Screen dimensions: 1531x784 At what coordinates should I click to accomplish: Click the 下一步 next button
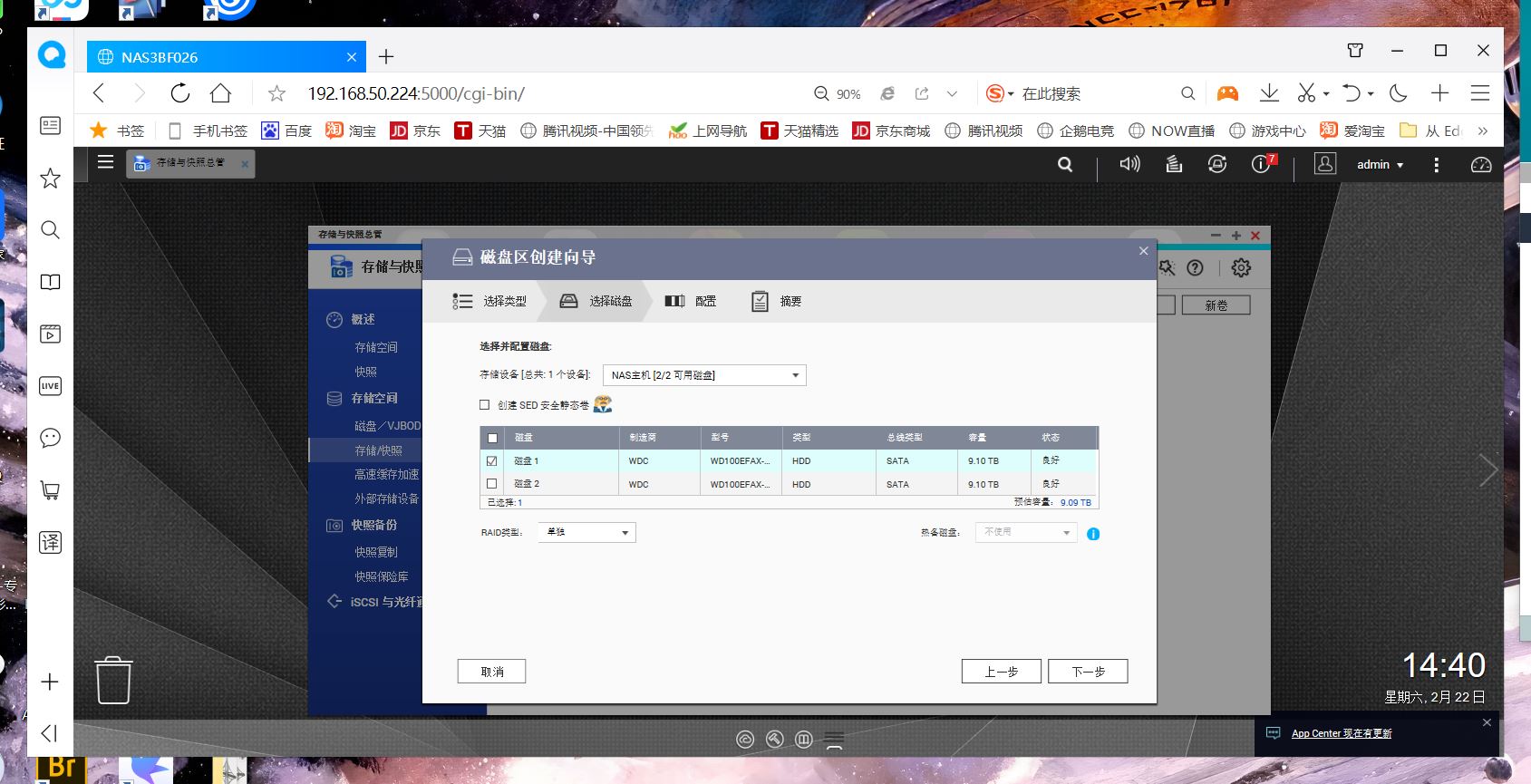pyautogui.click(x=1088, y=672)
